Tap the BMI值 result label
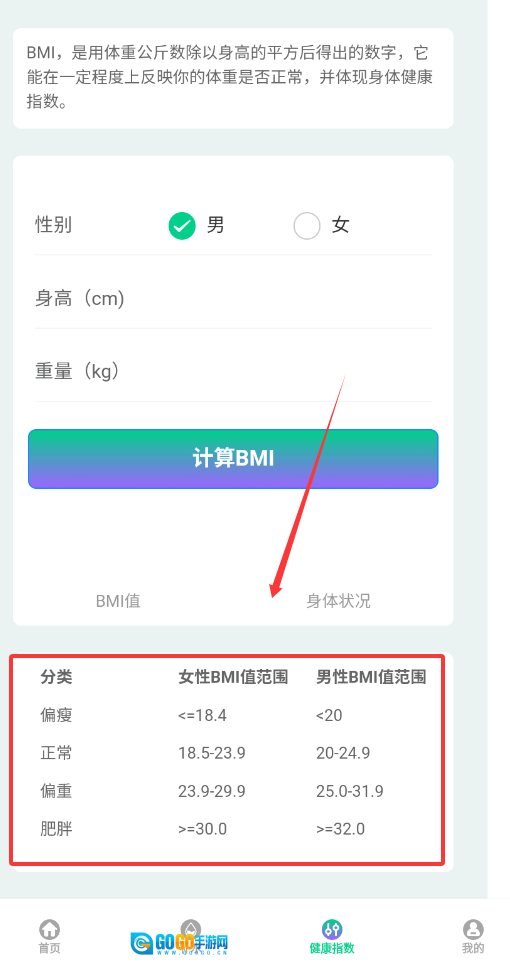 (118, 601)
